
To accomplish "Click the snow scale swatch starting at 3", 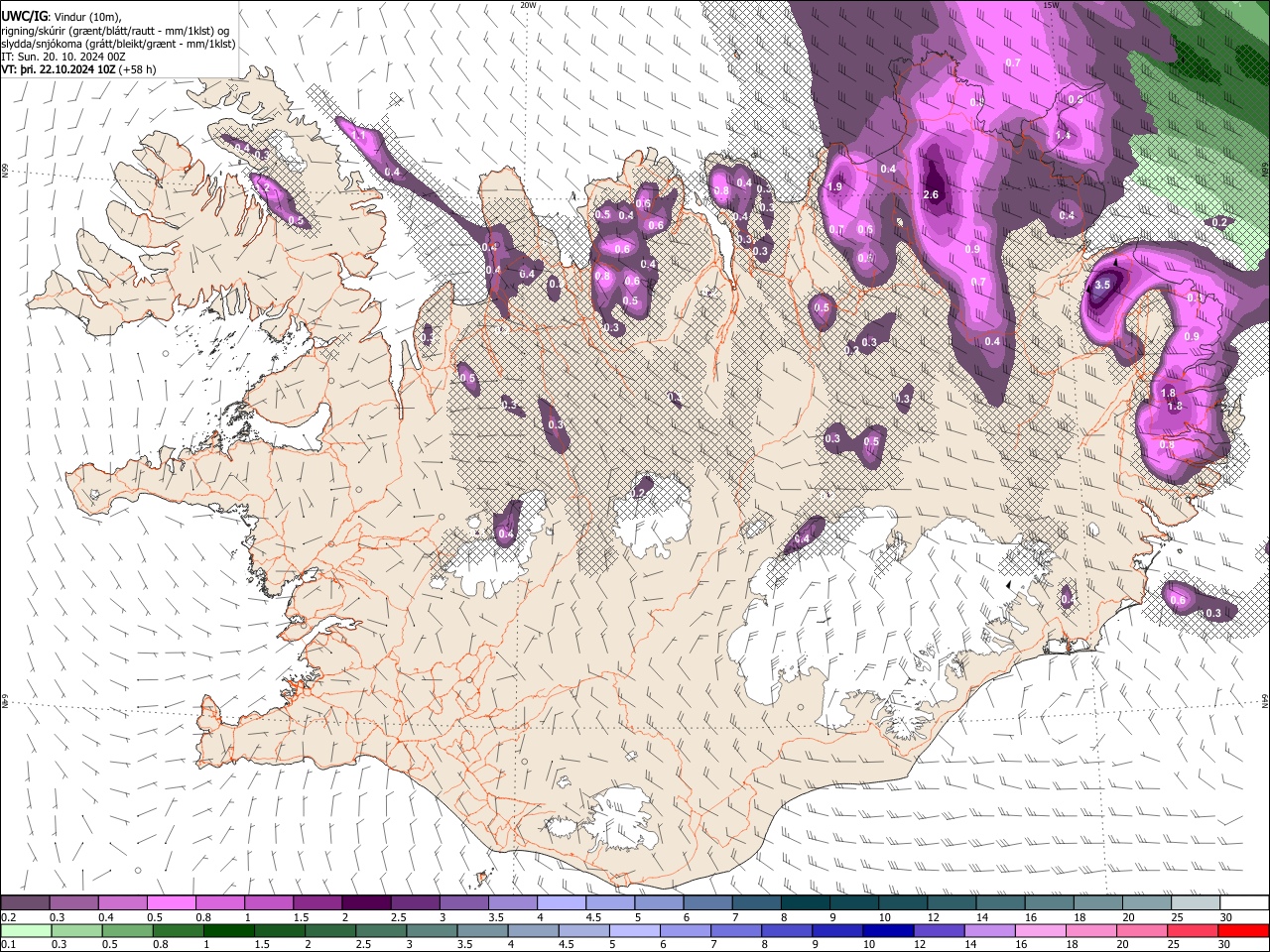I will point(464,903).
